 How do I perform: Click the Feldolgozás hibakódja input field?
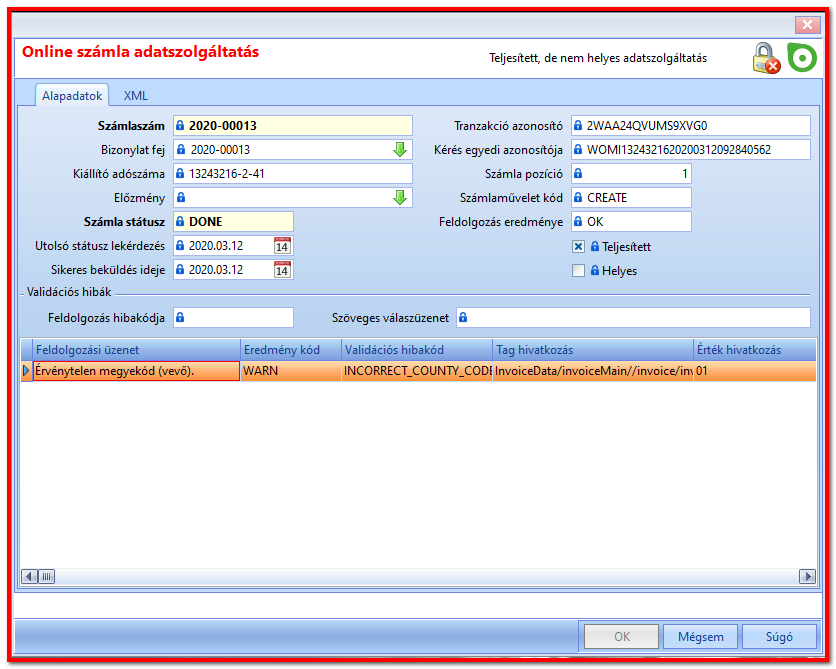point(234,318)
